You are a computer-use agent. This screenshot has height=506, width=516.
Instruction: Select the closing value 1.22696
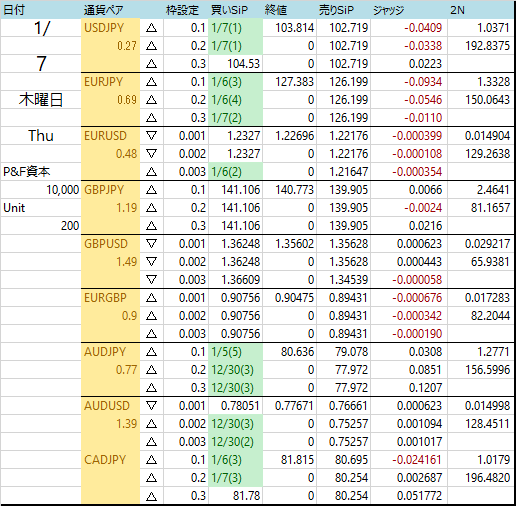295,136
